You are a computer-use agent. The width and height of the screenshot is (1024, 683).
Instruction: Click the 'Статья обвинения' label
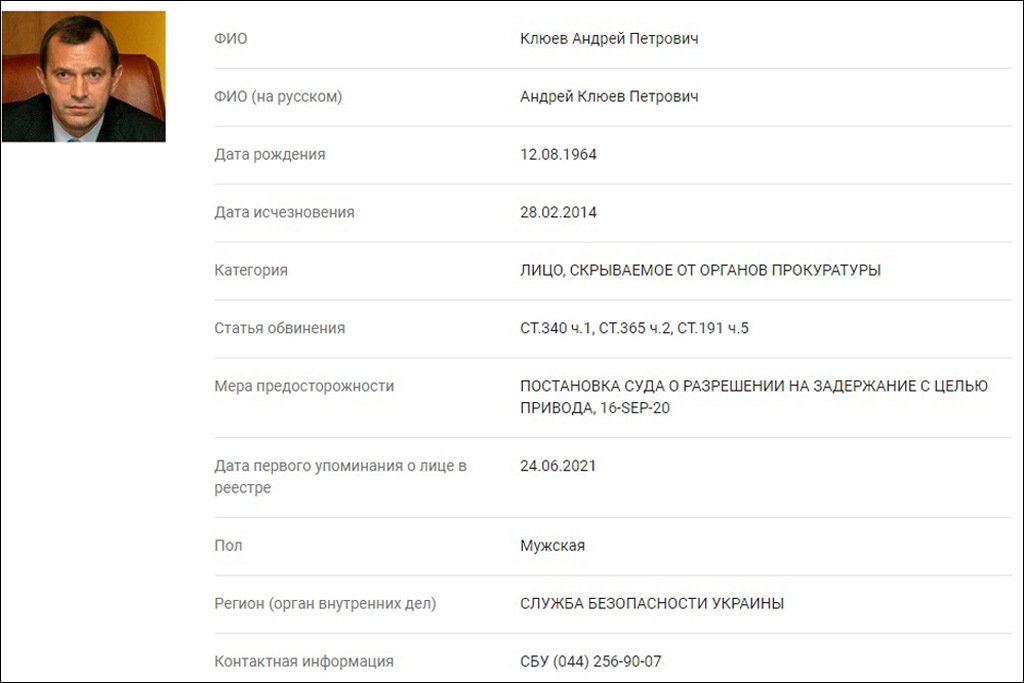pyautogui.click(x=280, y=329)
